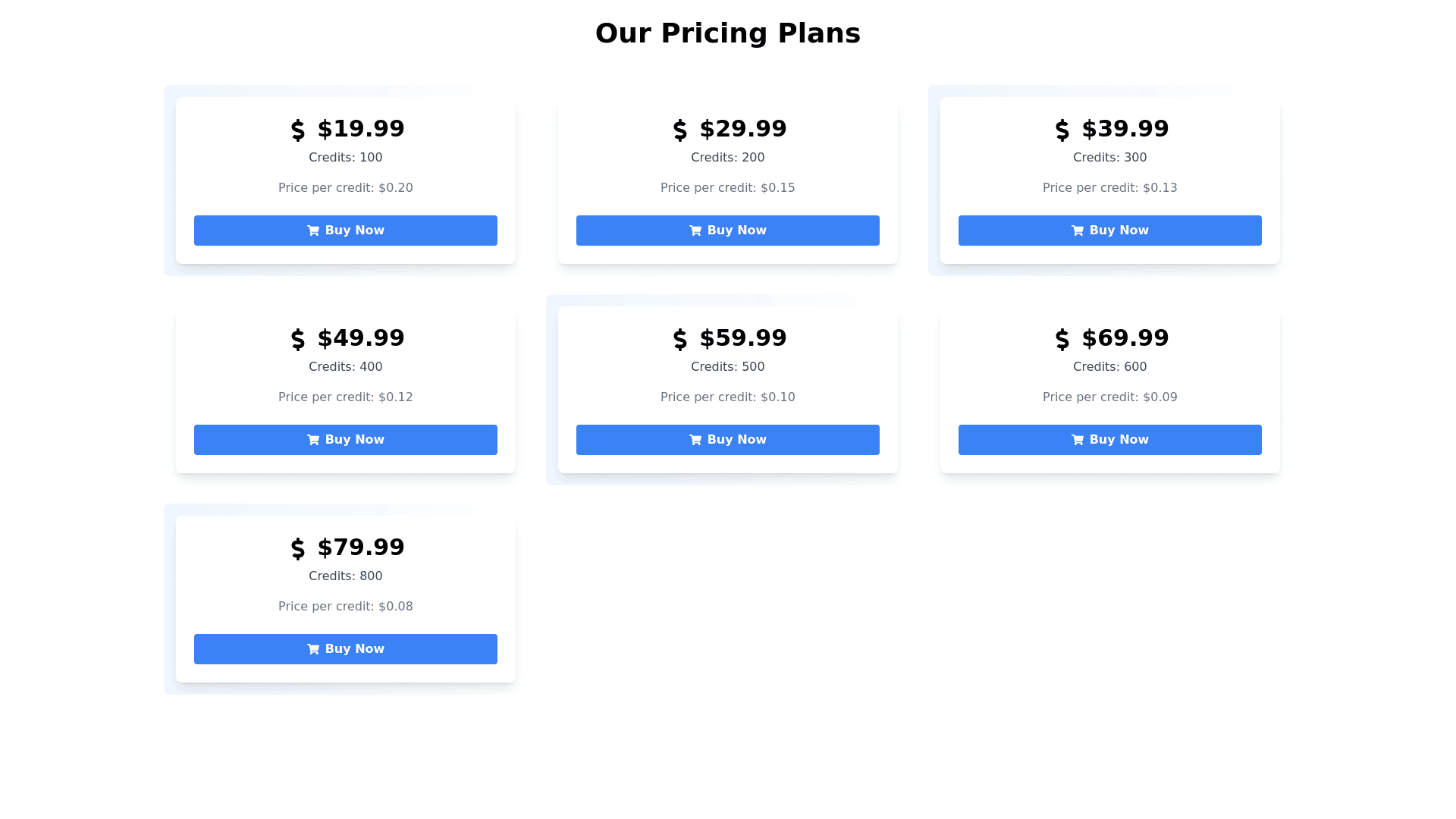Click the dollar icon beside $59.99
Image resolution: width=1456 pixels, height=819 pixels.
680,339
